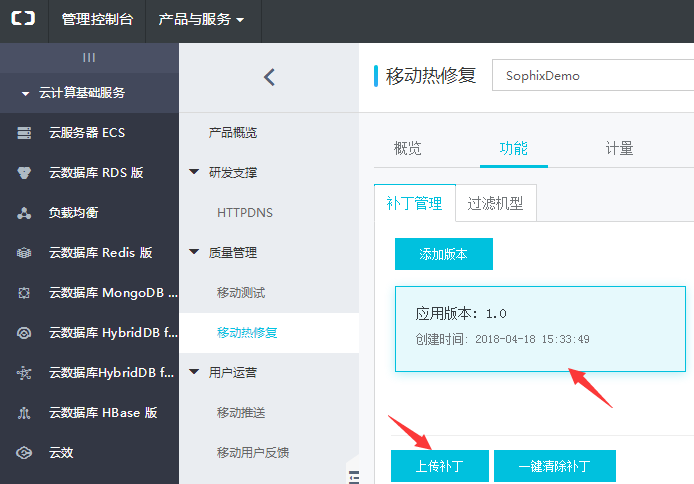This screenshot has height=484, width=694.
Task: Click the 云效 icon
Action: 24,453
